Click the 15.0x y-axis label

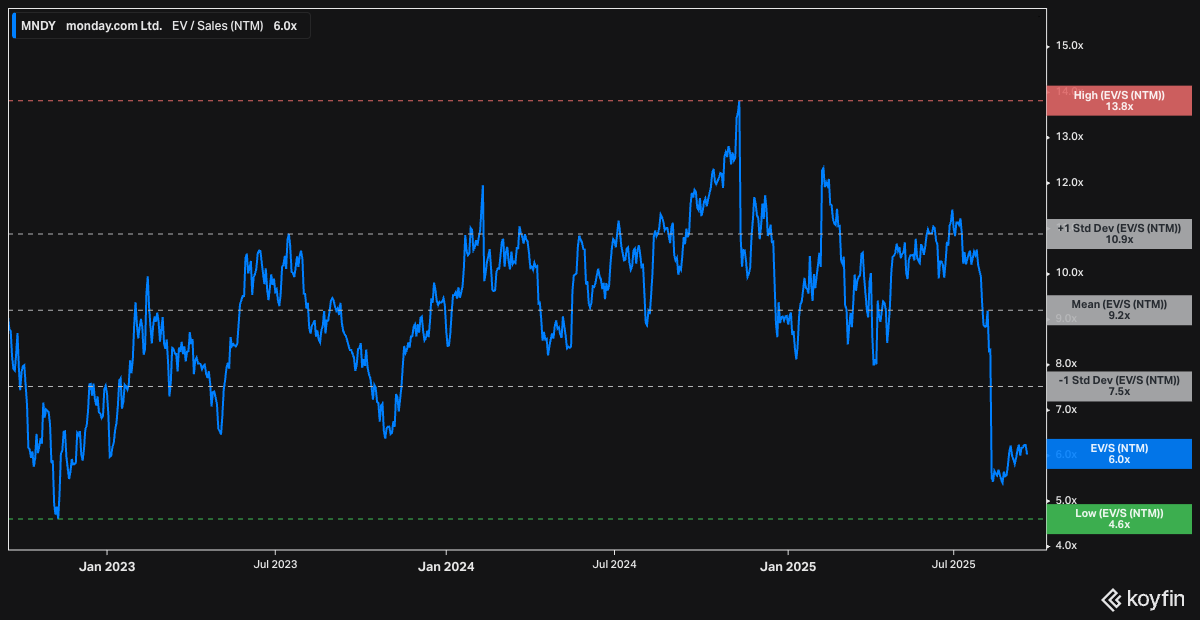click(1070, 46)
